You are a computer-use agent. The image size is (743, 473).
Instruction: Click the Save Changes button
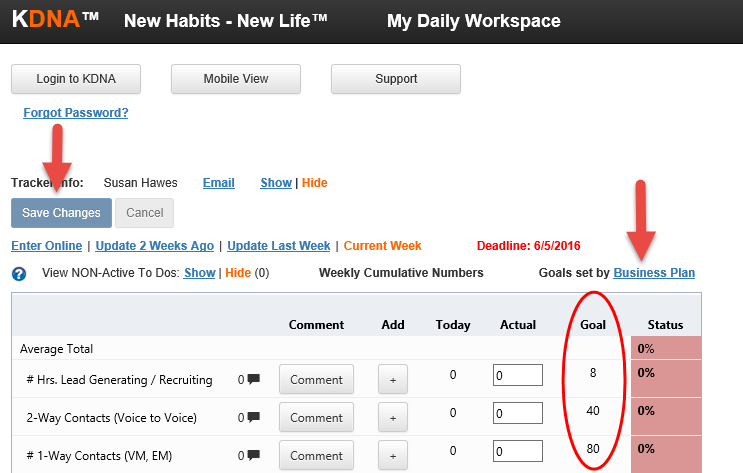coord(61,213)
